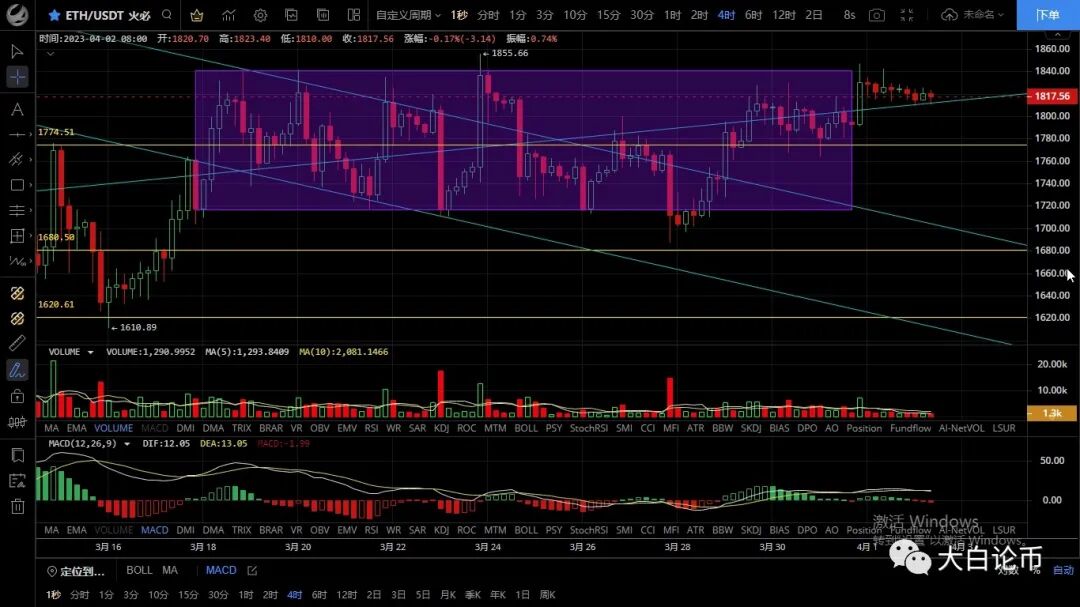
Task: Click the edit drawings list icon
Action: point(17,481)
